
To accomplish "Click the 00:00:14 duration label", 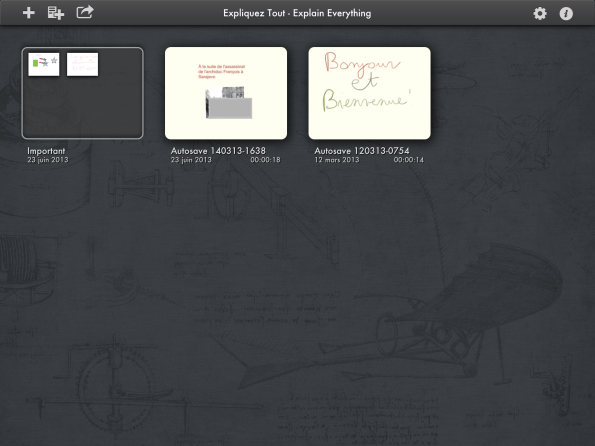I will (x=409, y=160).
